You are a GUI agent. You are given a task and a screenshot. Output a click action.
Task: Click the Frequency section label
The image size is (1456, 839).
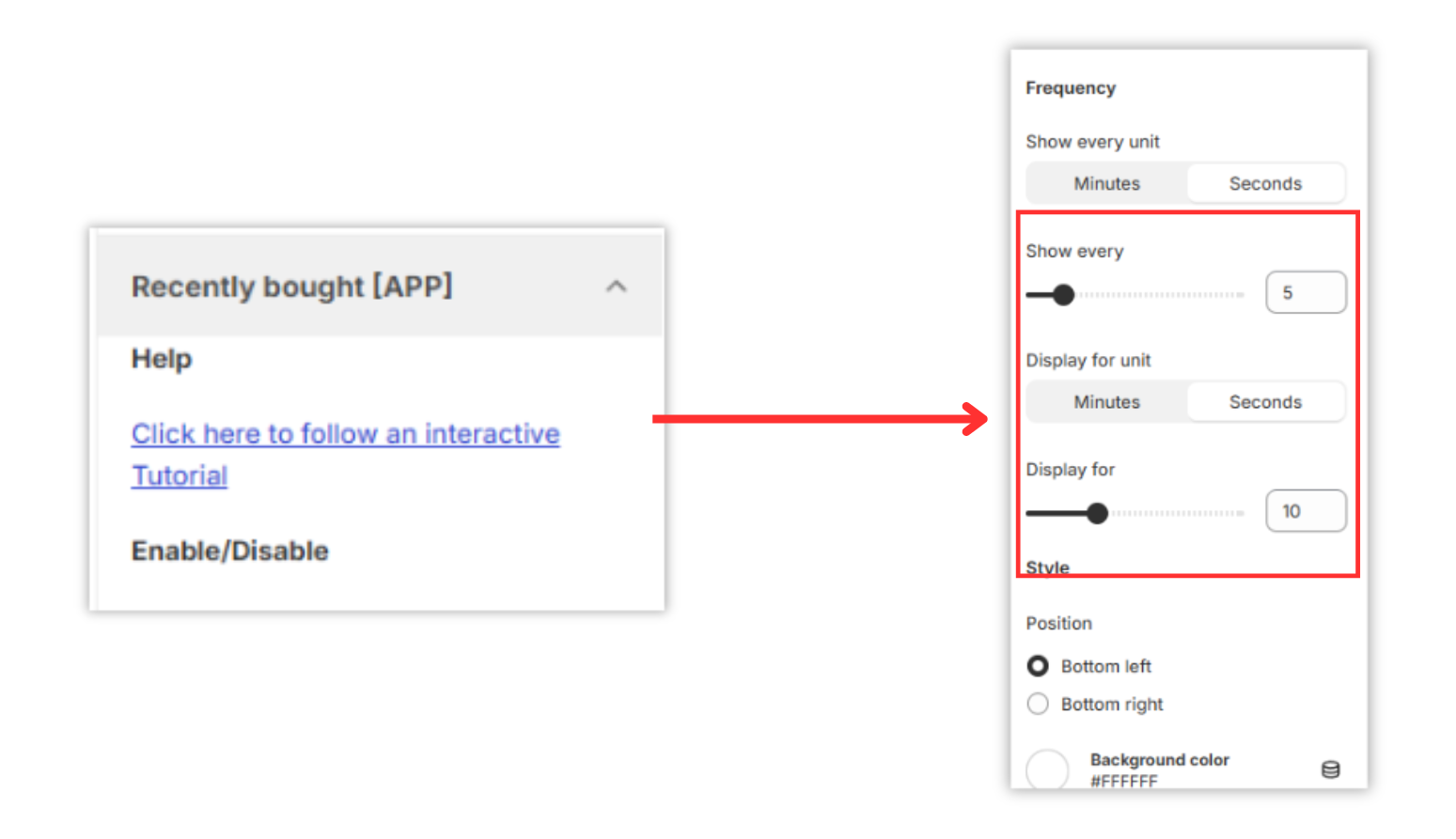point(1070,87)
